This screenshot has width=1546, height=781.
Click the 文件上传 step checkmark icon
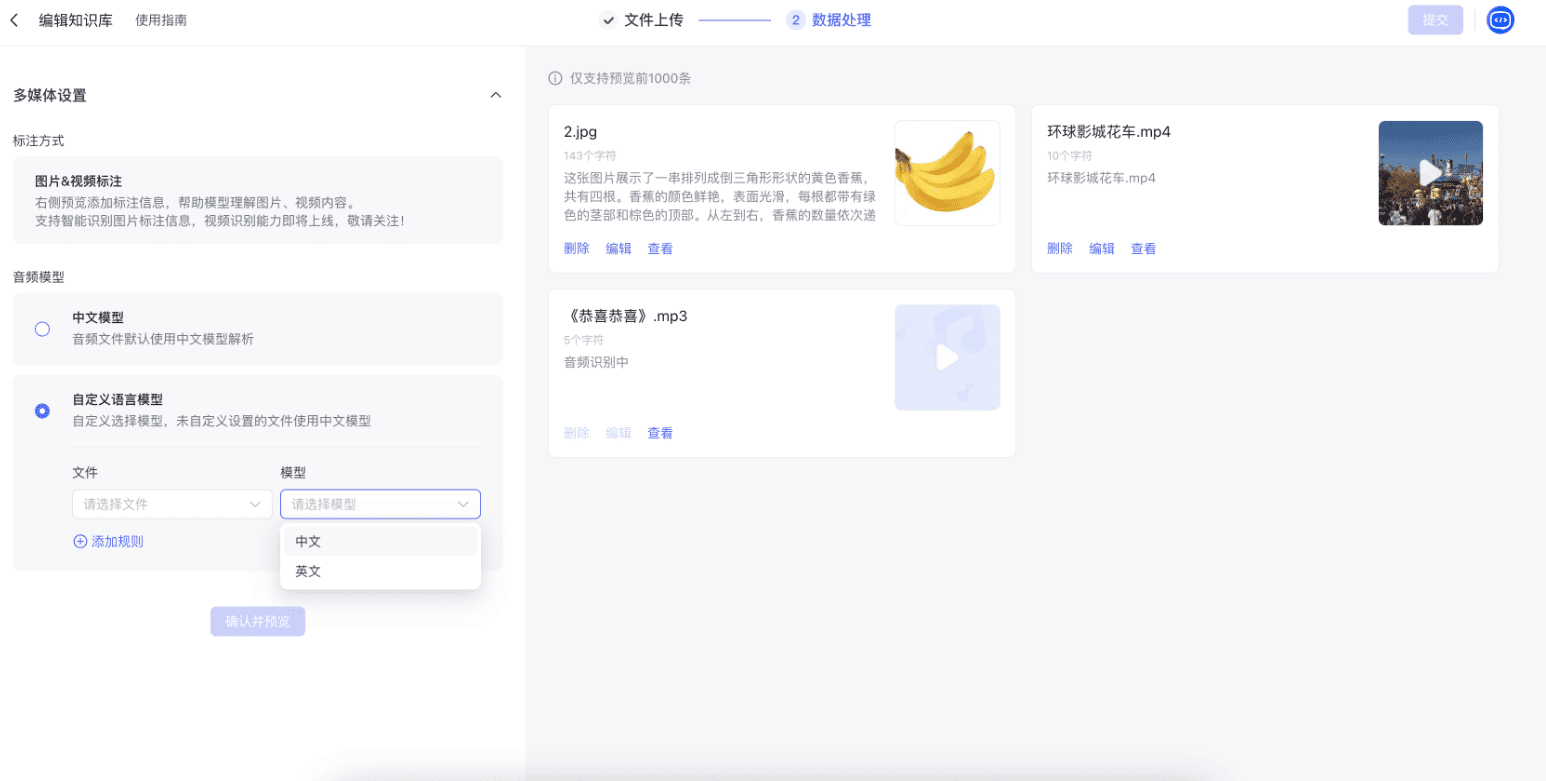608,20
